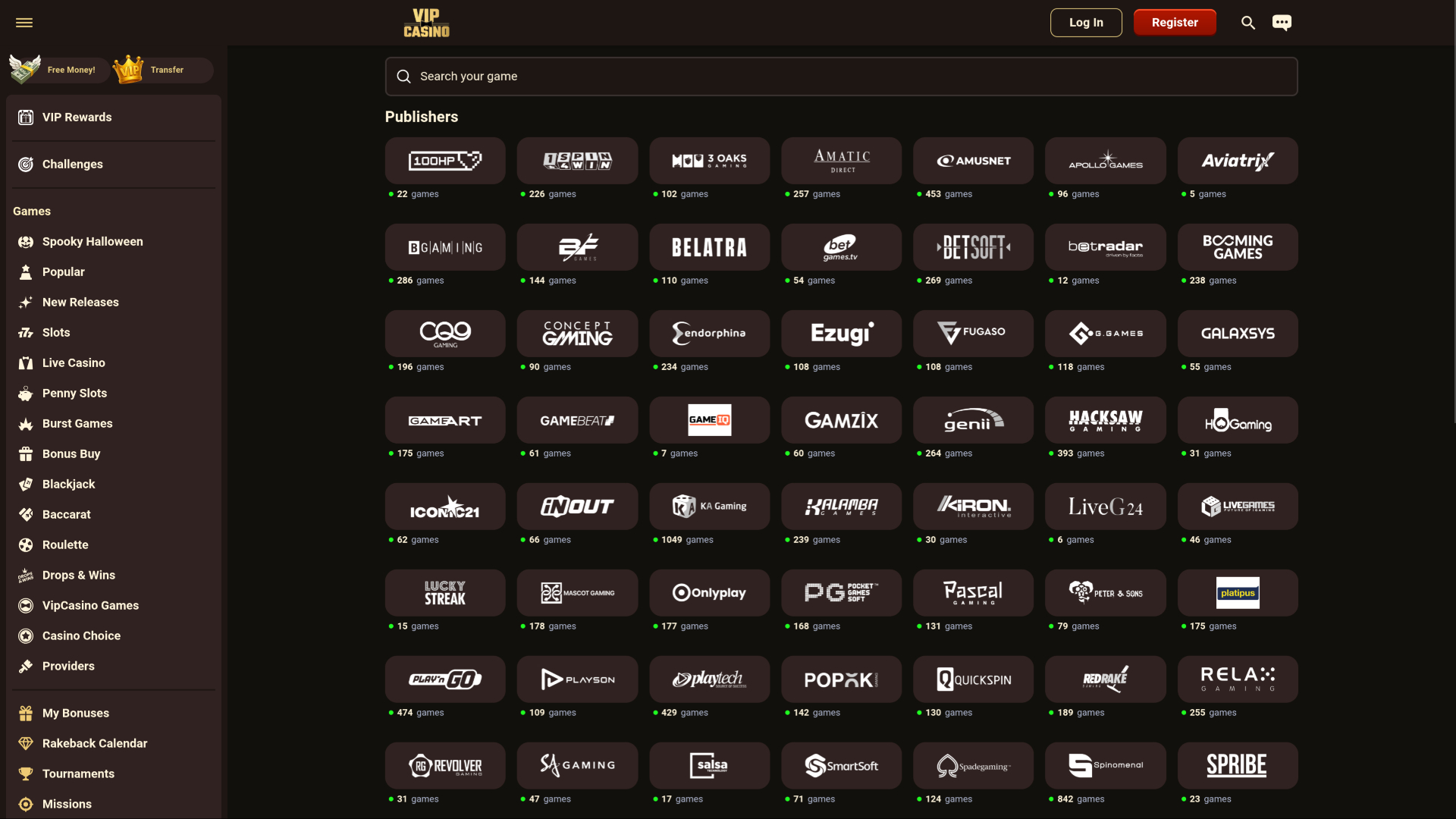This screenshot has width=1456, height=819.
Task: Select the Betsoft publisher tile
Action: tap(973, 247)
